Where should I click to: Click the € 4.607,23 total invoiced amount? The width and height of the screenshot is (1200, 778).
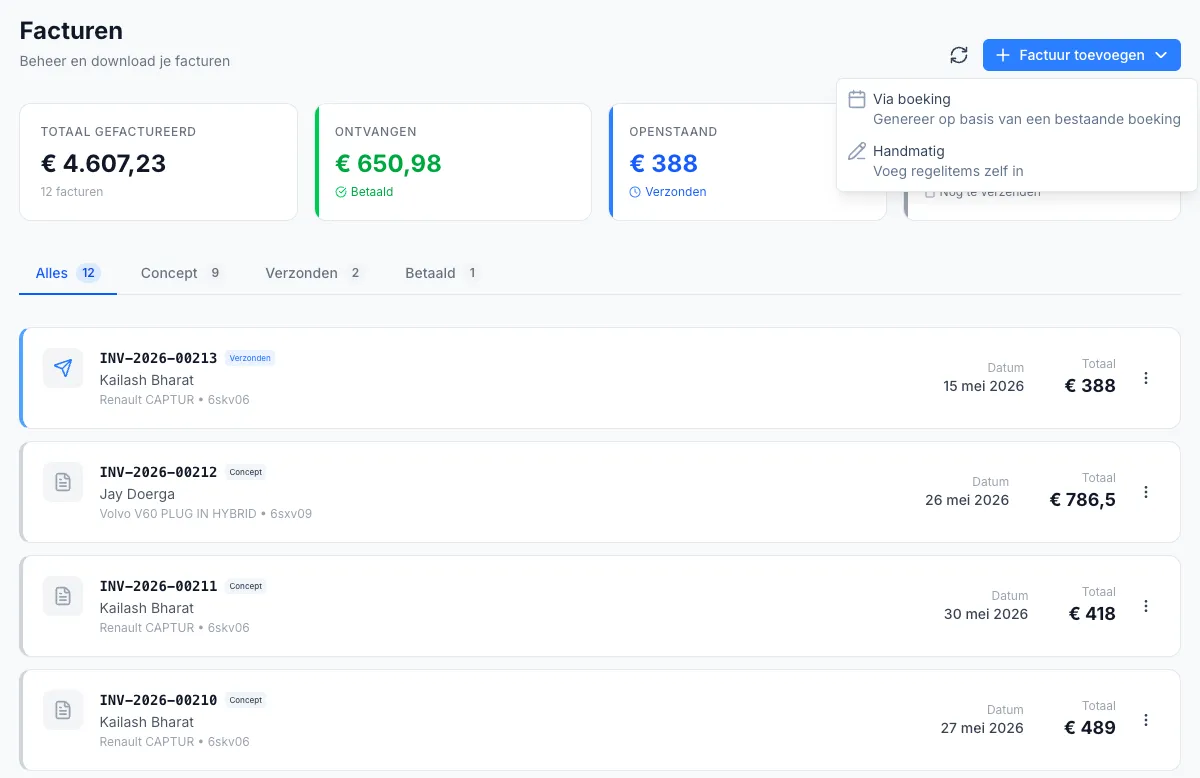pos(103,163)
